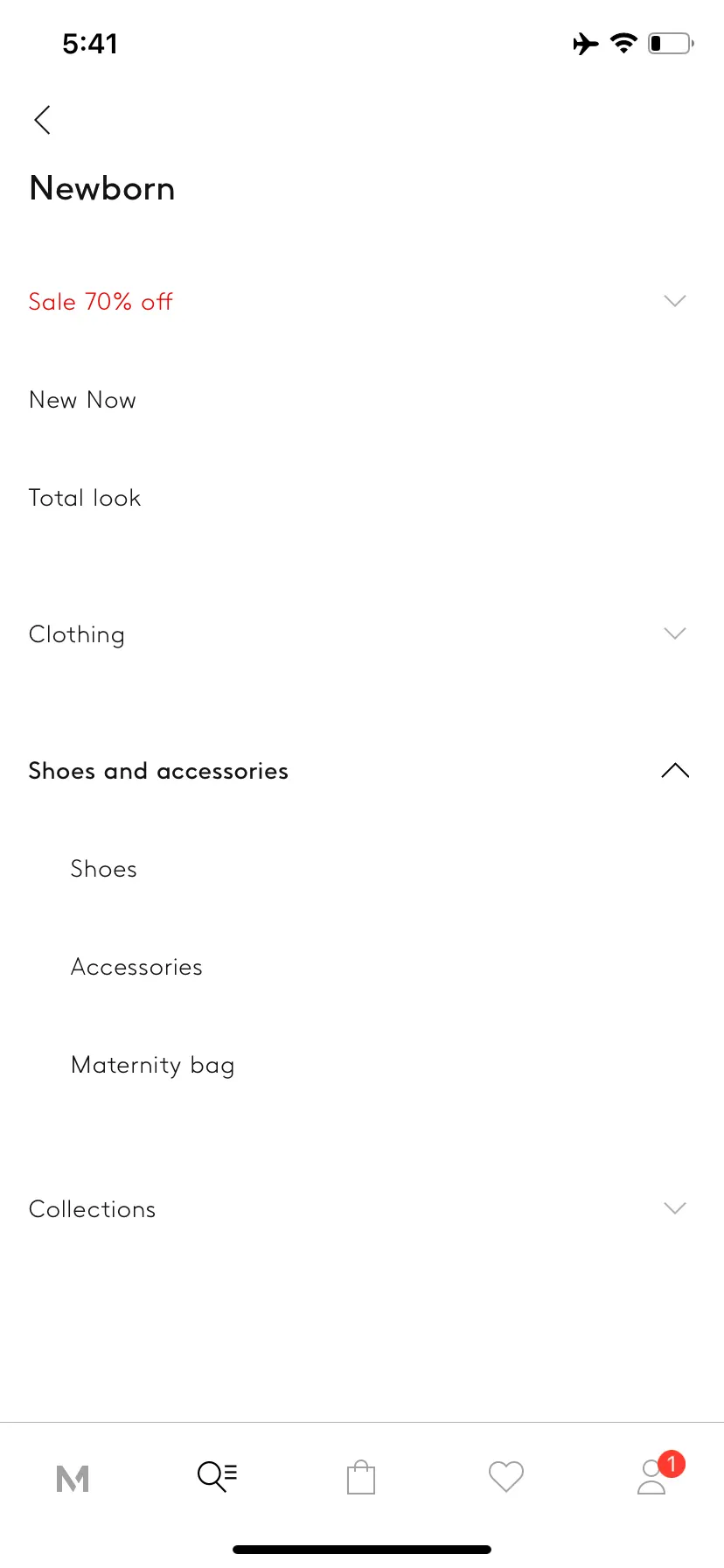Open the search menu icon in bottom bar
The width and height of the screenshot is (724, 1568).
pos(217,1476)
